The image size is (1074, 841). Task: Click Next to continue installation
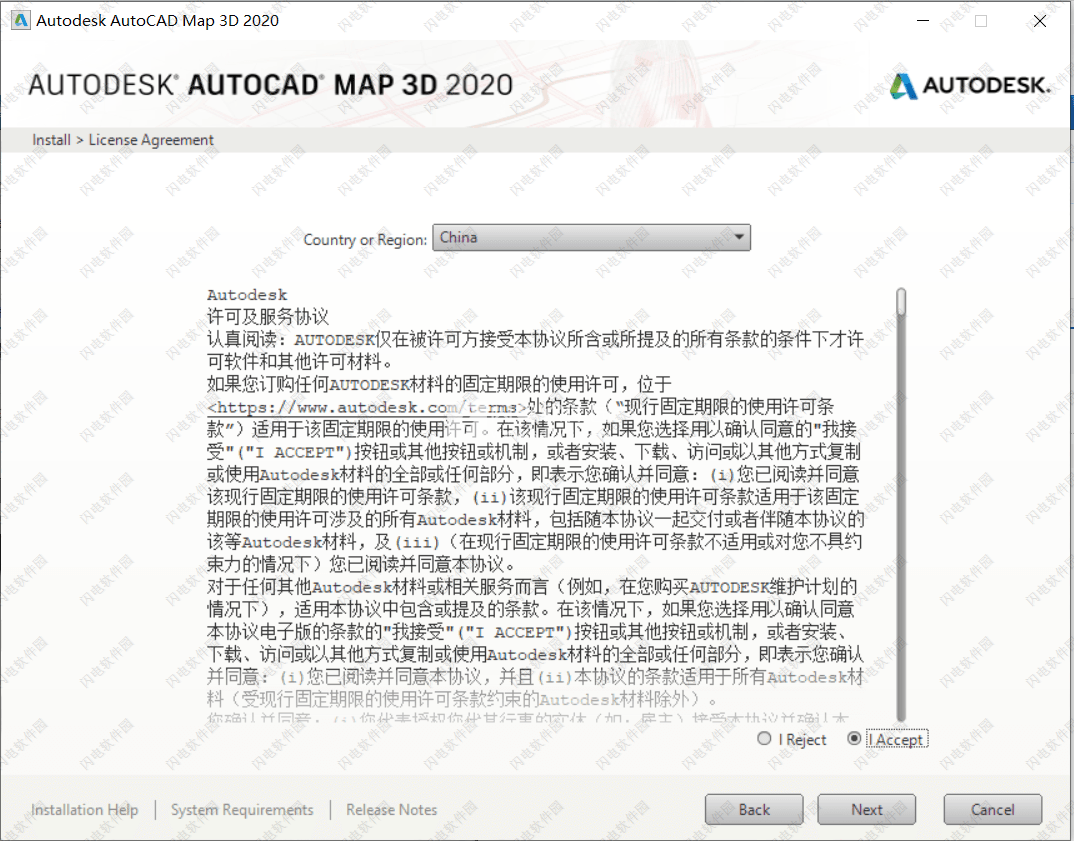(x=866, y=809)
